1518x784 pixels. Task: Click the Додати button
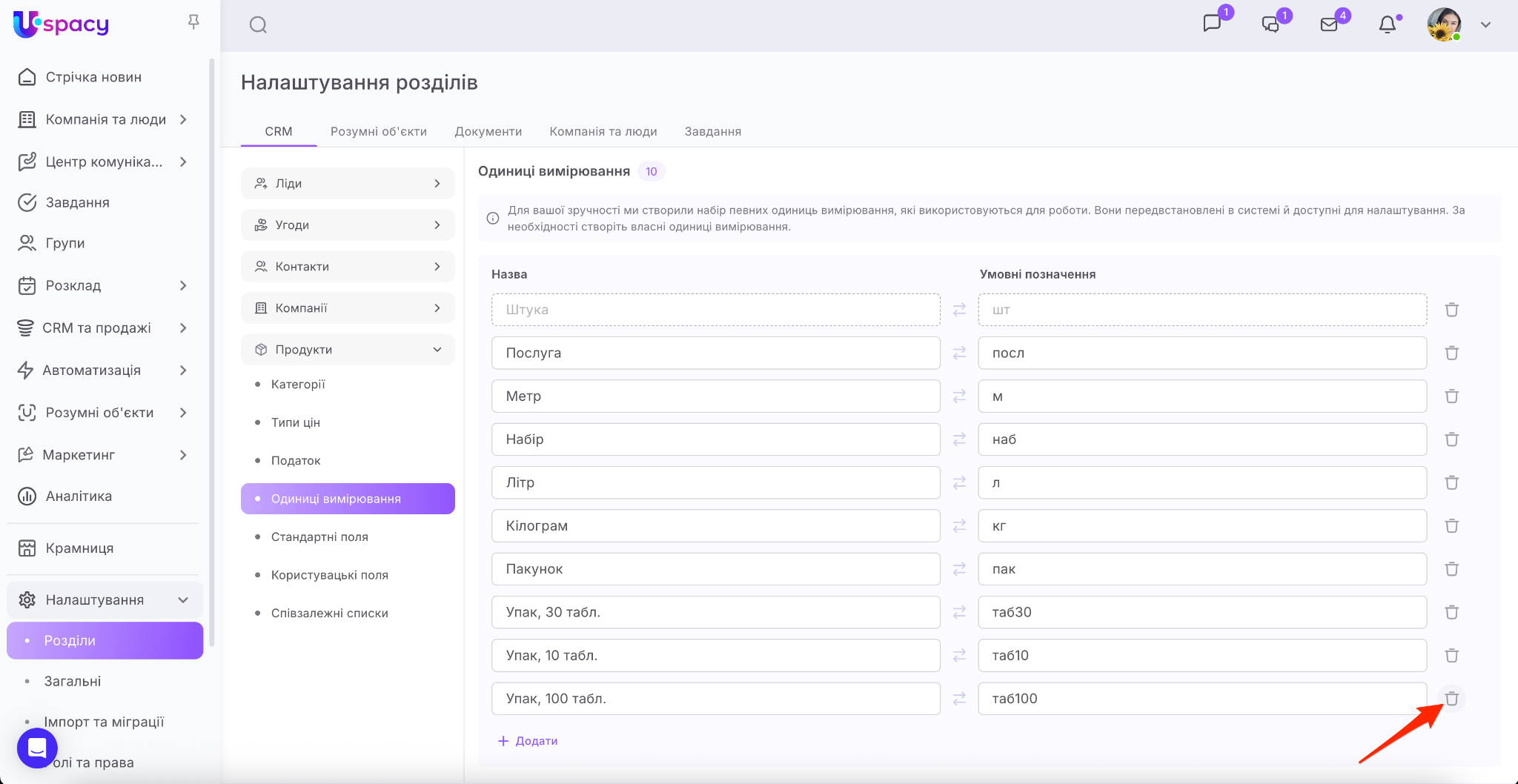point(528,741)
